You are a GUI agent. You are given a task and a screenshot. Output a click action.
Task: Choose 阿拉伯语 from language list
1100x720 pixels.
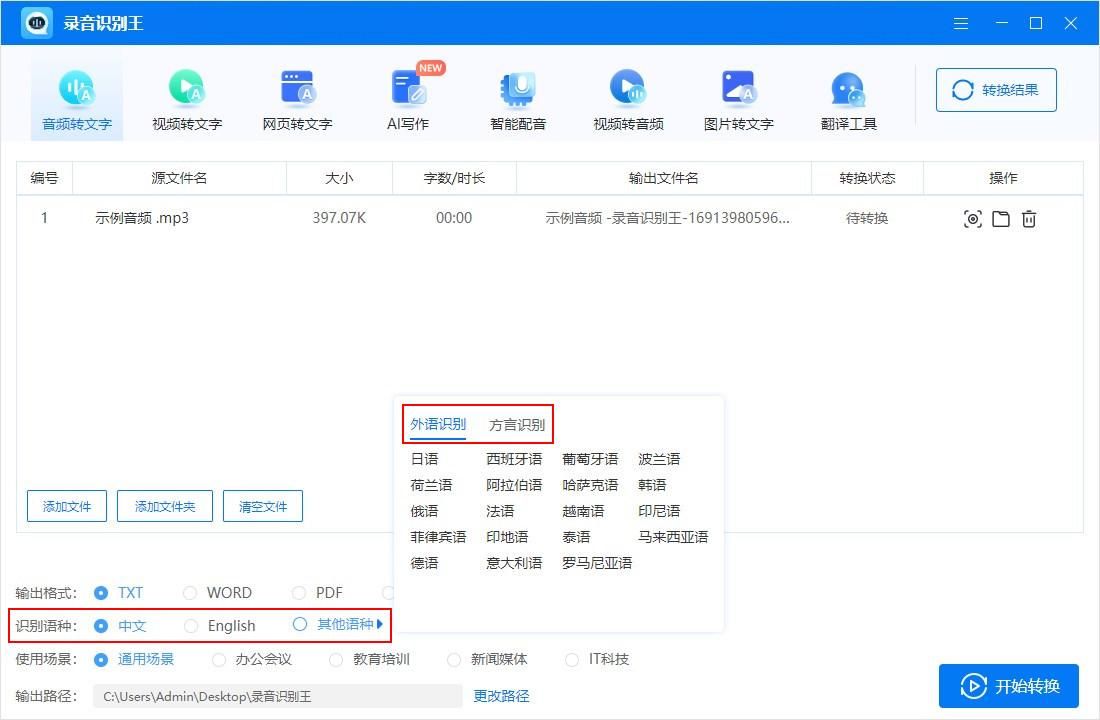514,485
